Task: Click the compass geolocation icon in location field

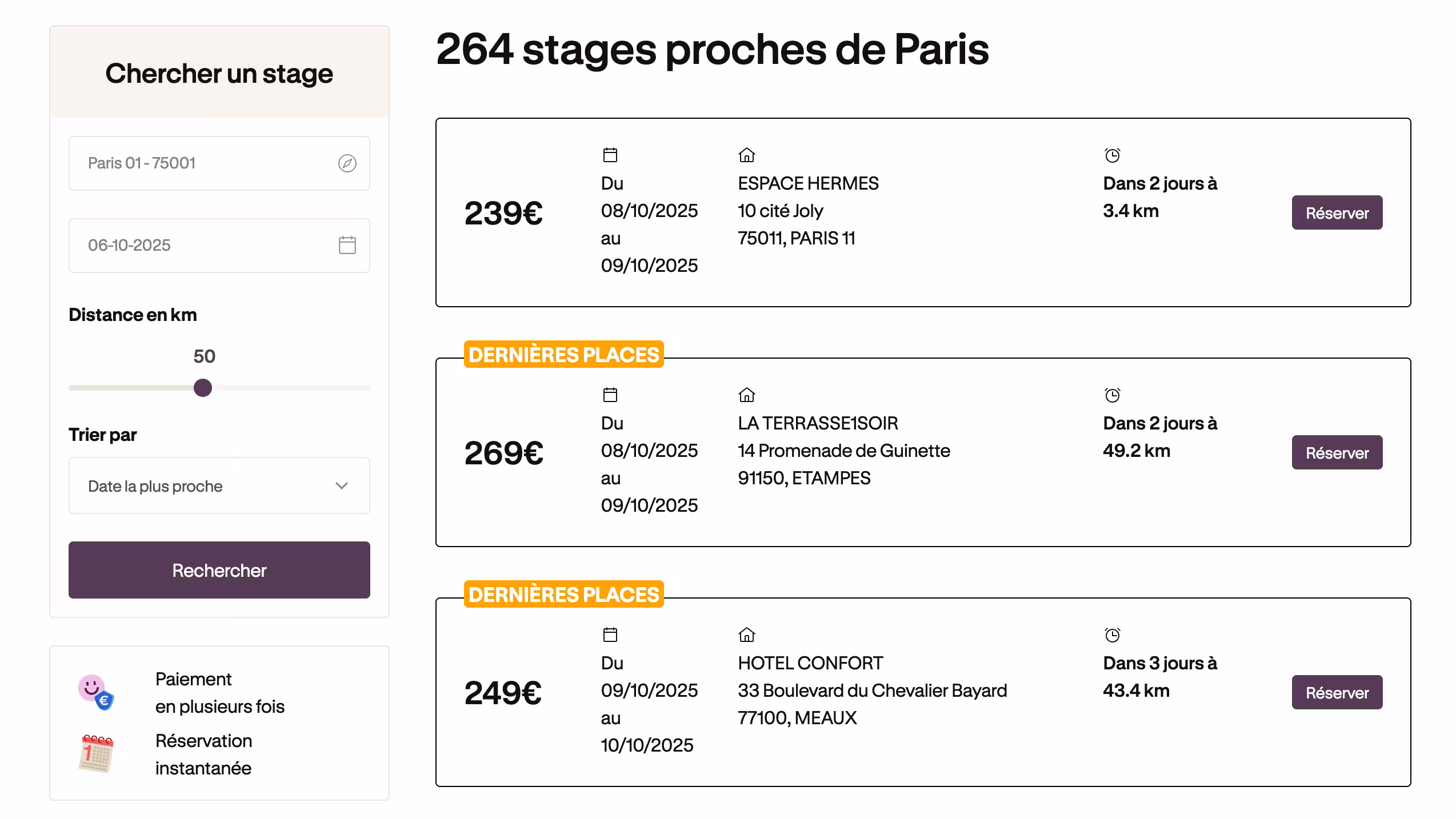Action: (347, 163)
